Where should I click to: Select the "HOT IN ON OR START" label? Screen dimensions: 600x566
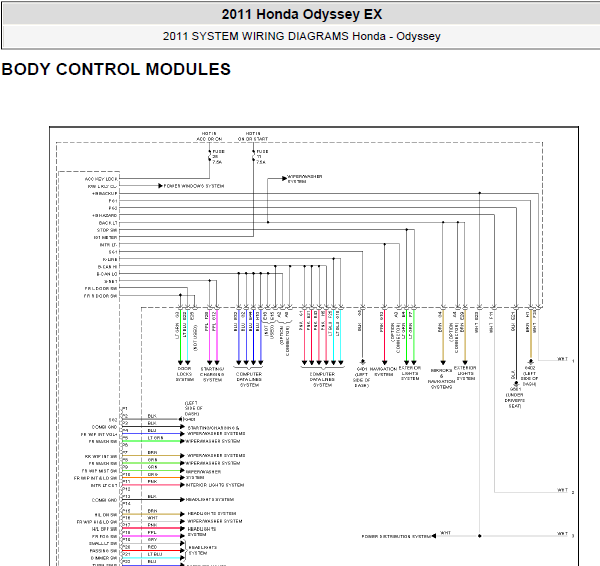point(253,137)
